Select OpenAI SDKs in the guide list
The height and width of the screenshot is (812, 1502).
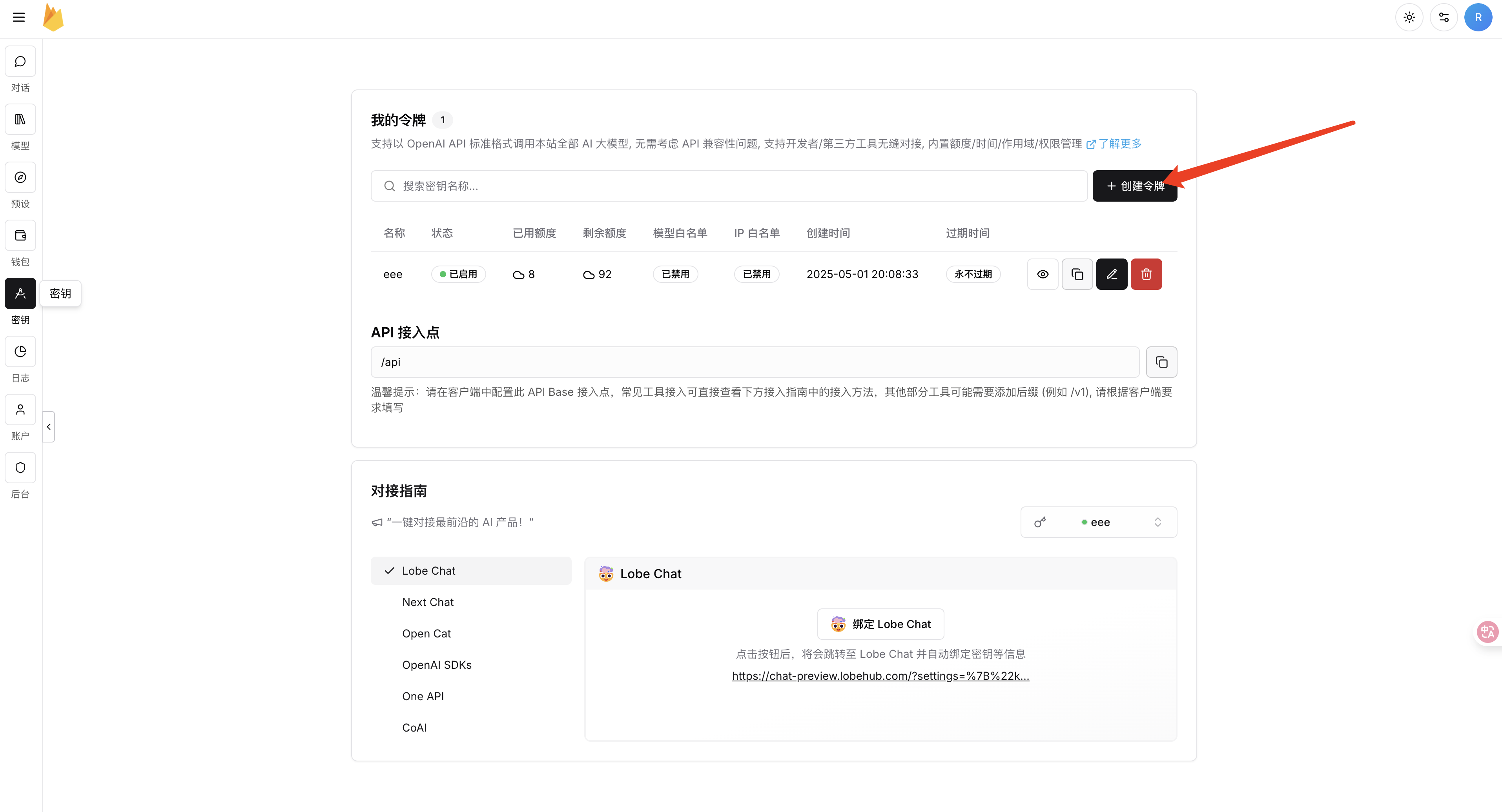point(437,665)
